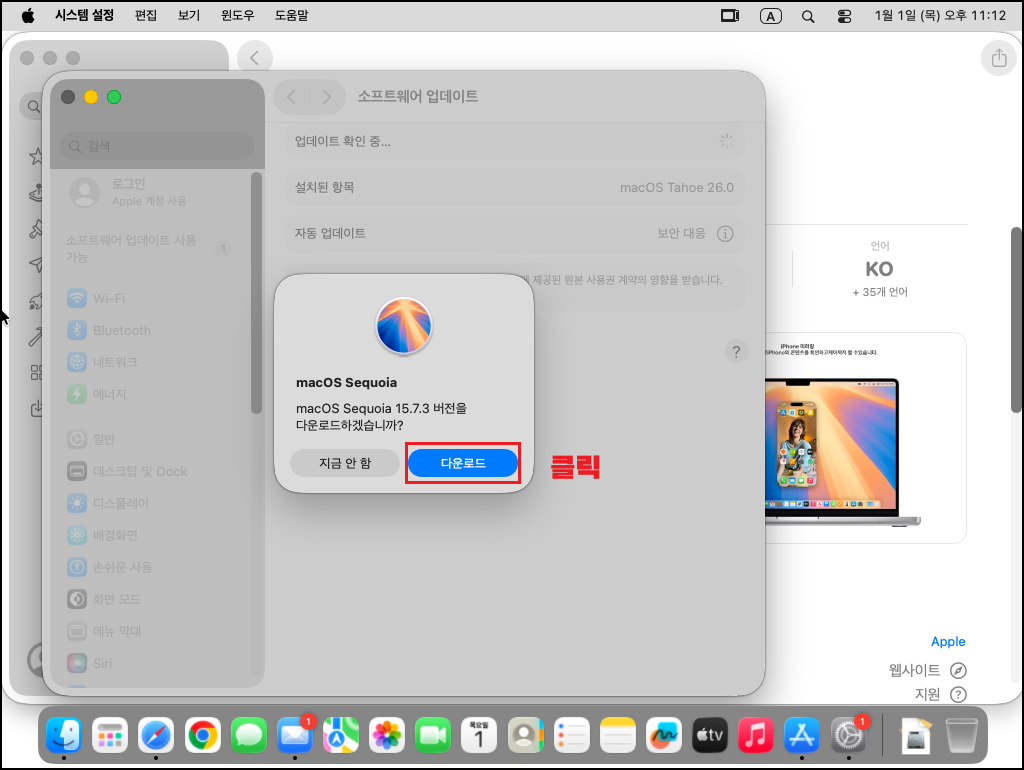Click the back arrow in System Settings toolbar

pos(291,97)
